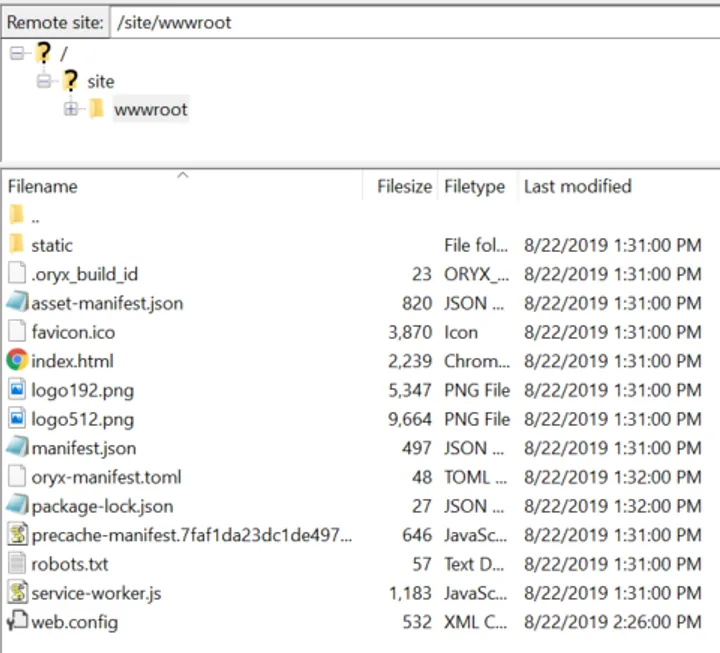Click filesize 2,239 of index.html

click(x=410, y=361)
